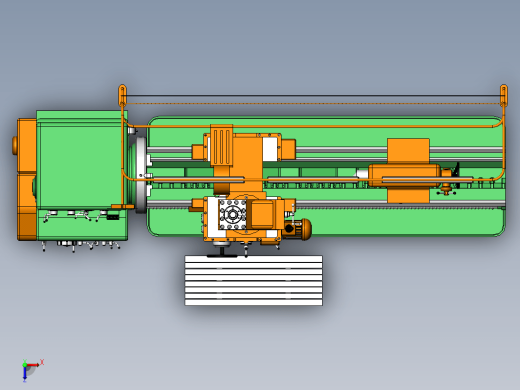
Task: Select the electric motor on the carriage
Action: click(297, 229)
